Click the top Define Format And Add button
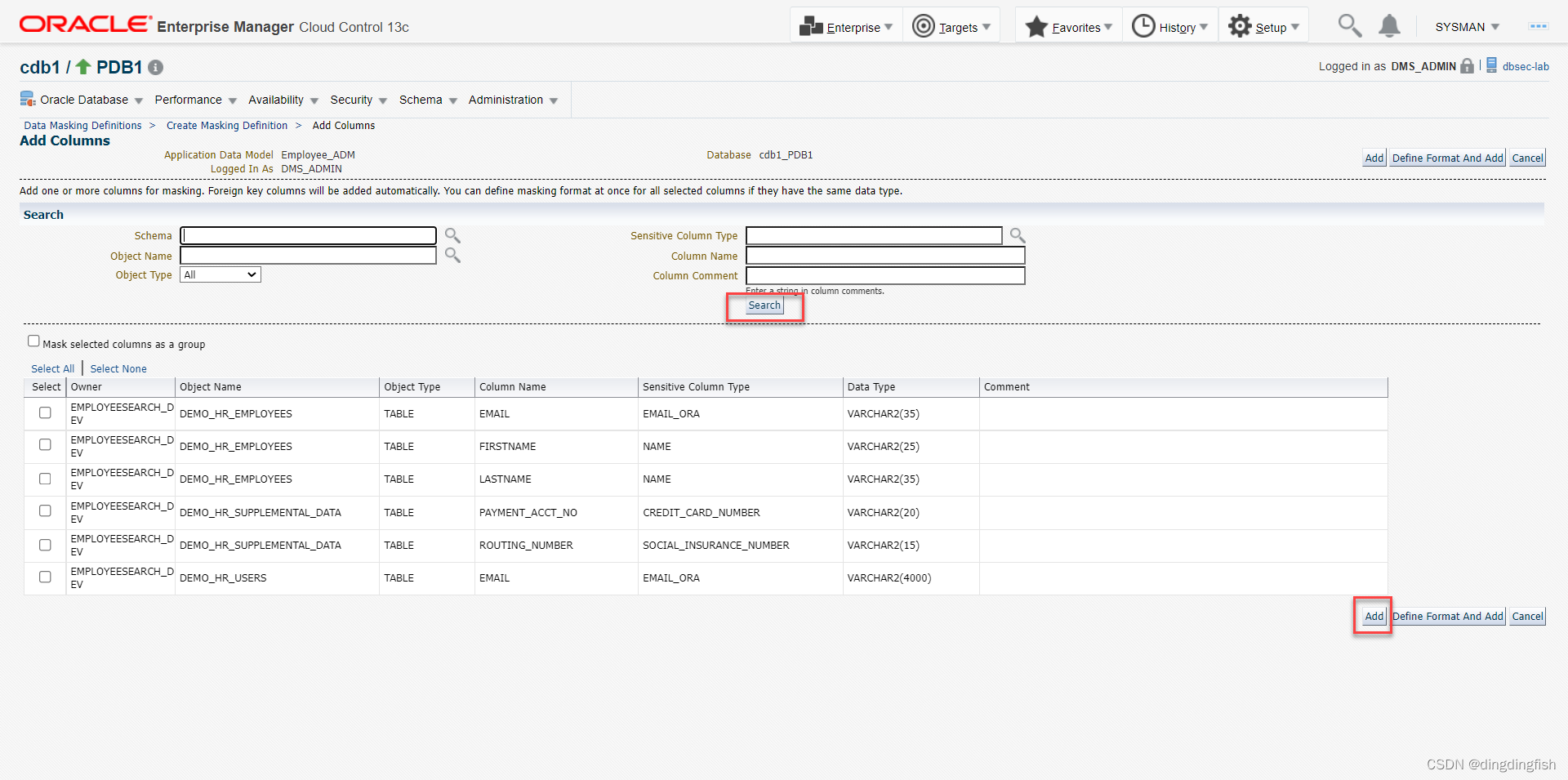This screenshot has height=780, width=1568. point(1447,158)
